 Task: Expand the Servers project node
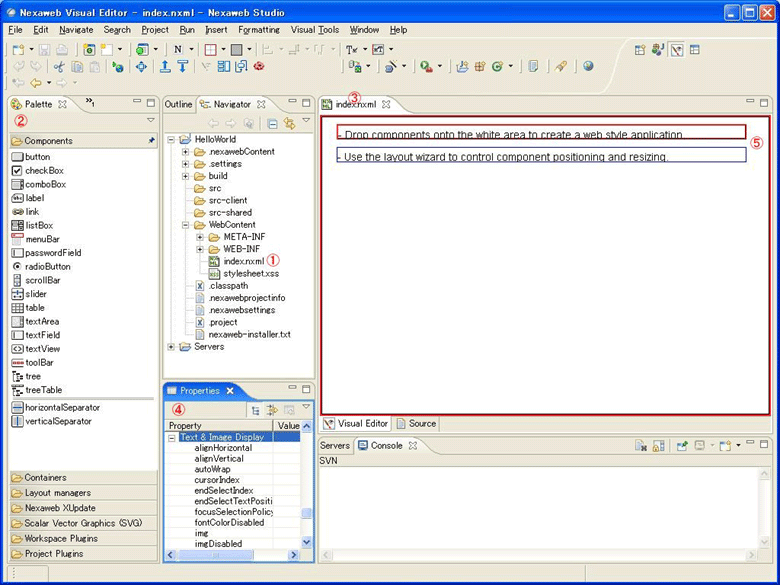tap(171, 347)
